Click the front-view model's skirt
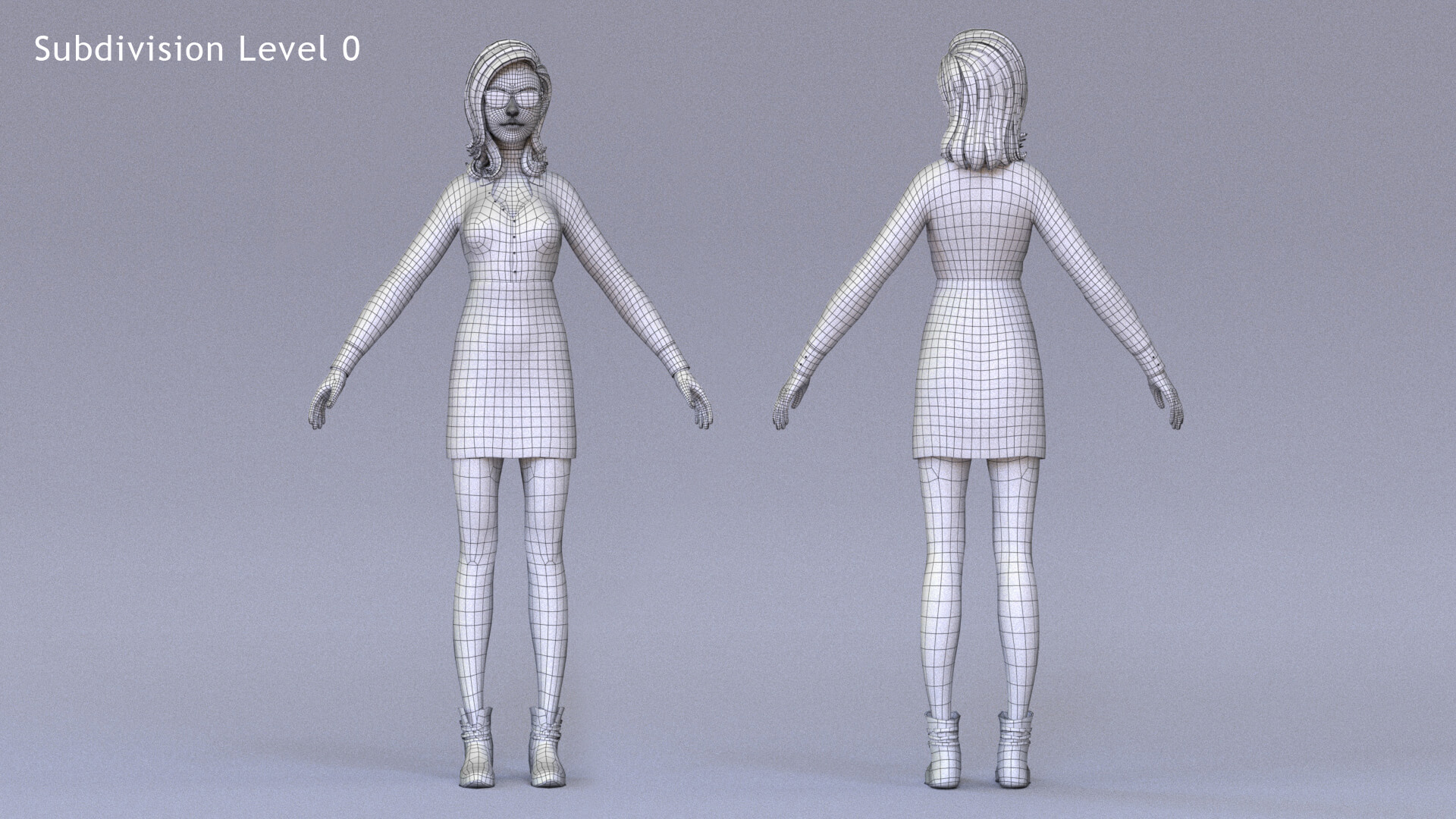This screenshot has height=819, width=1456. pos(512,372)
